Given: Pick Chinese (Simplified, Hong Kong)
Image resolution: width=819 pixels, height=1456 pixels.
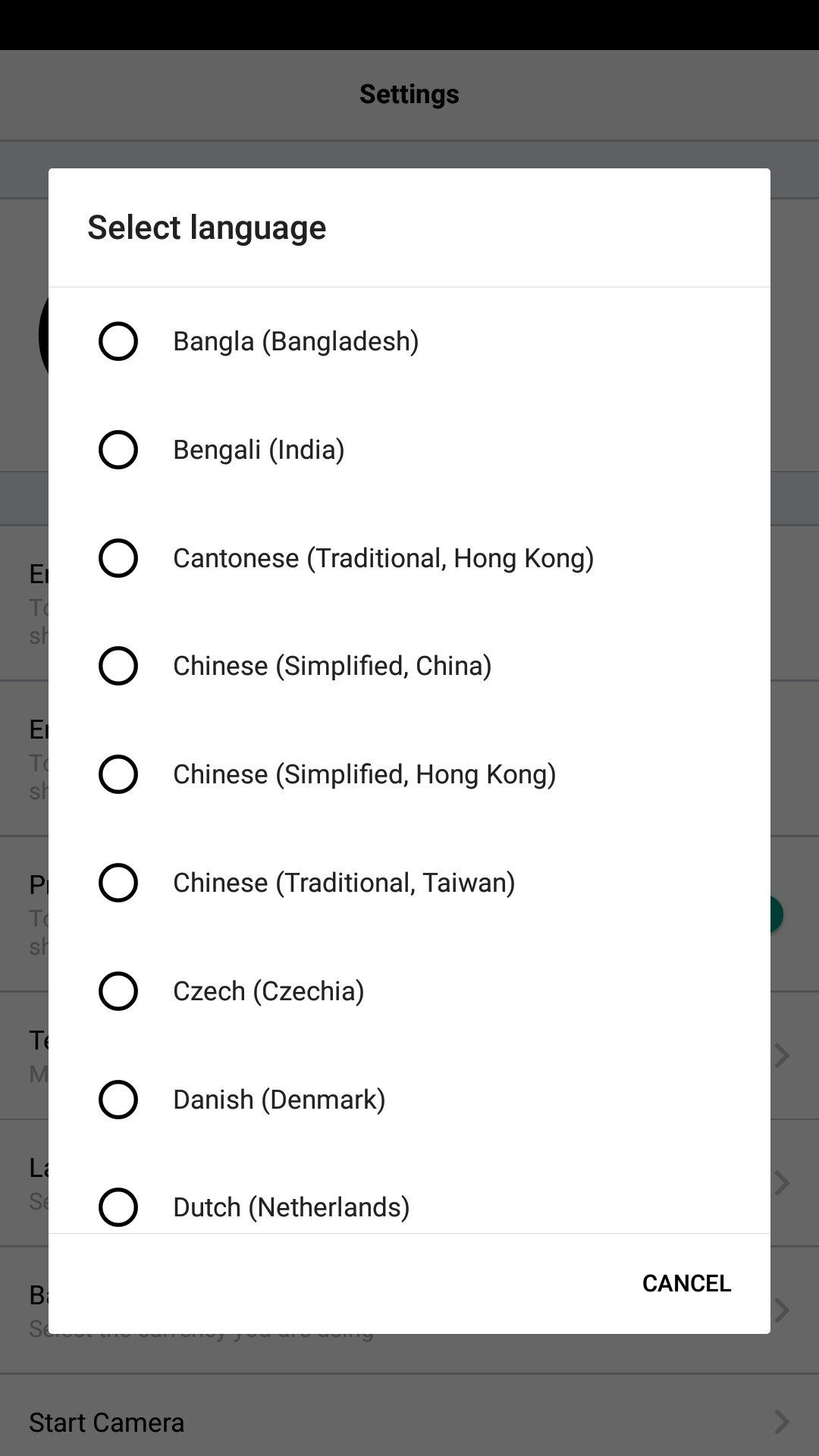Looking at the screenshot, I should coord(364,774).
